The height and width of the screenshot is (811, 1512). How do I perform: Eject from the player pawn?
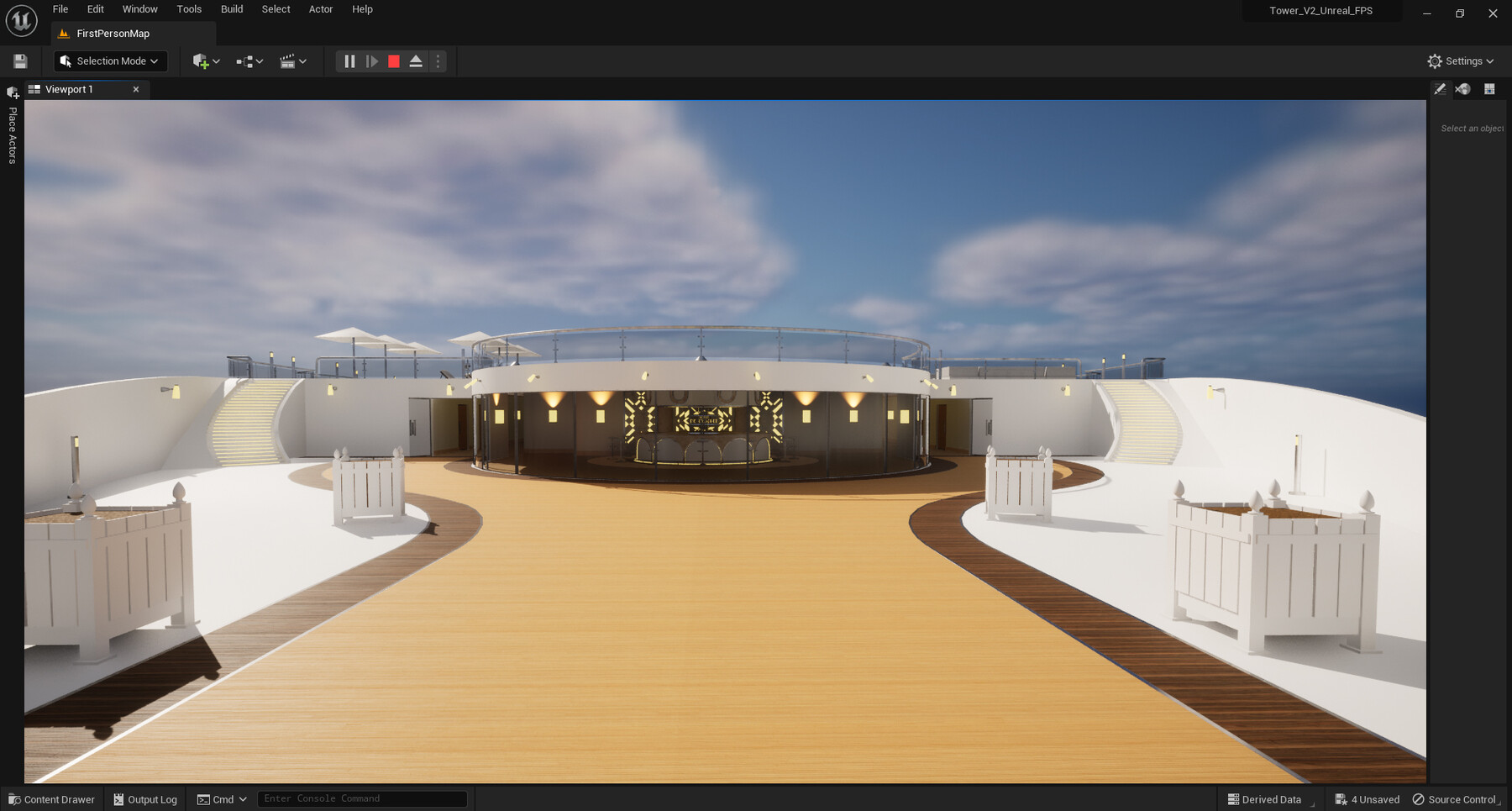pyautogui.click(x=416, y=61)
